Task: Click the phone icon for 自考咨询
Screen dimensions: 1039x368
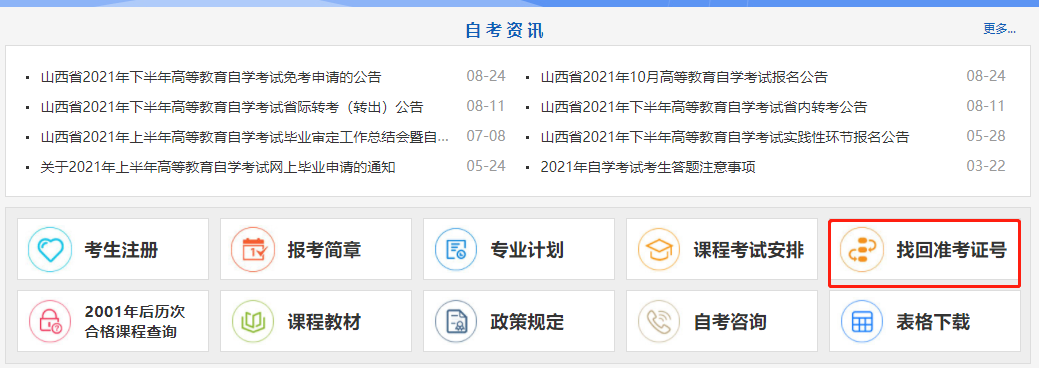Action: click(x=659, y=322)
